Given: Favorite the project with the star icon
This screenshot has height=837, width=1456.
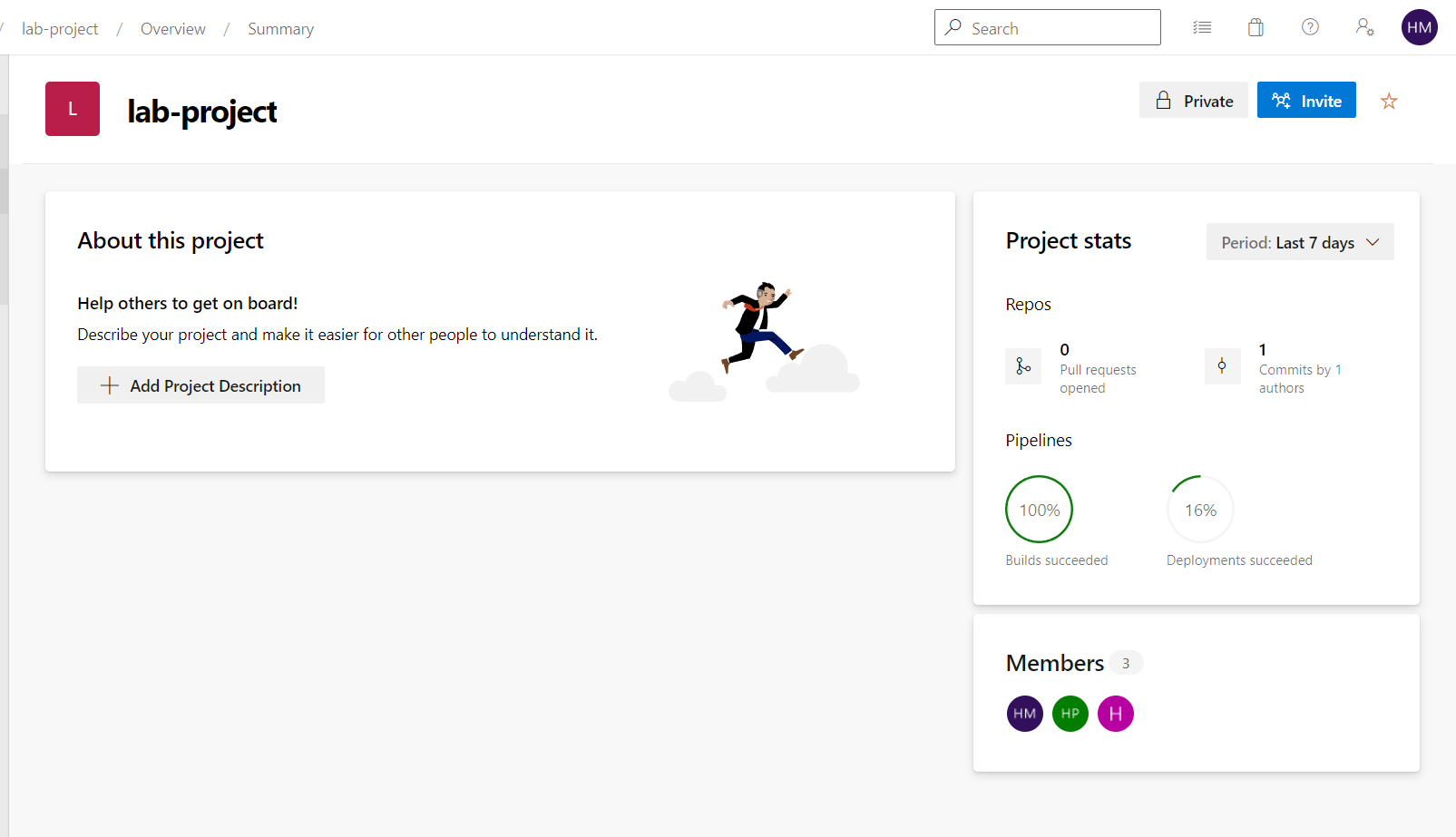Looking at the screenshot, I should pos(1389,101).
